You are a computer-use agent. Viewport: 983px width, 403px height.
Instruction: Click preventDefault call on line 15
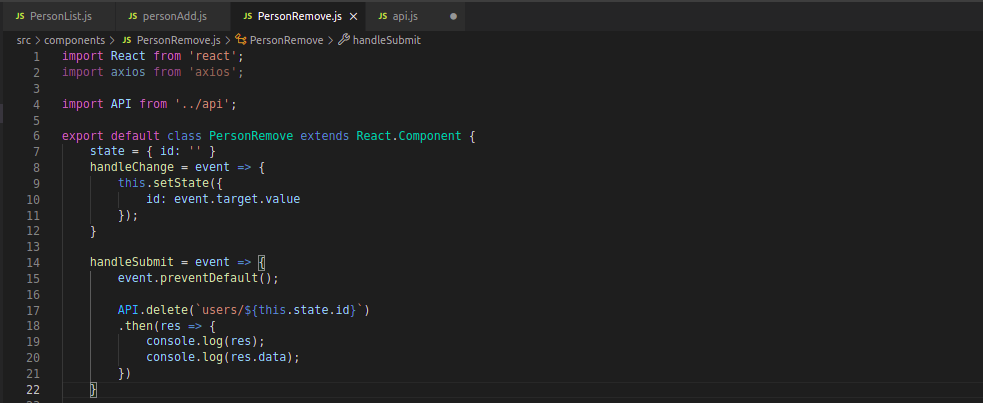(x=209, y=278)
